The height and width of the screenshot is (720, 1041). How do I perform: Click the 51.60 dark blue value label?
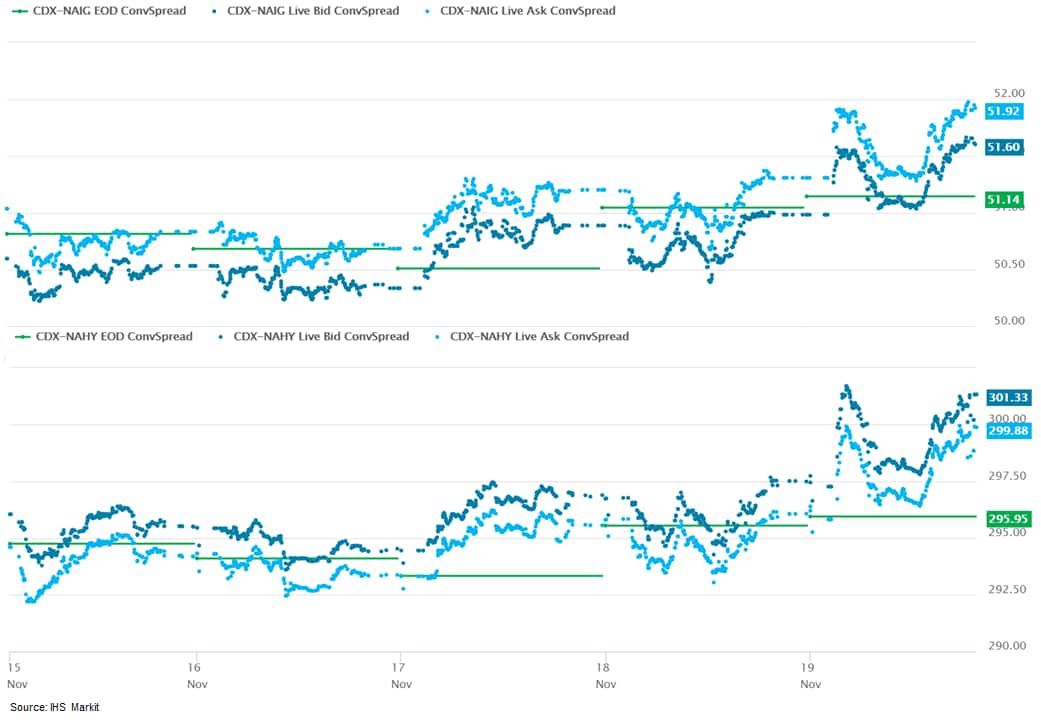pos(1002,147)
